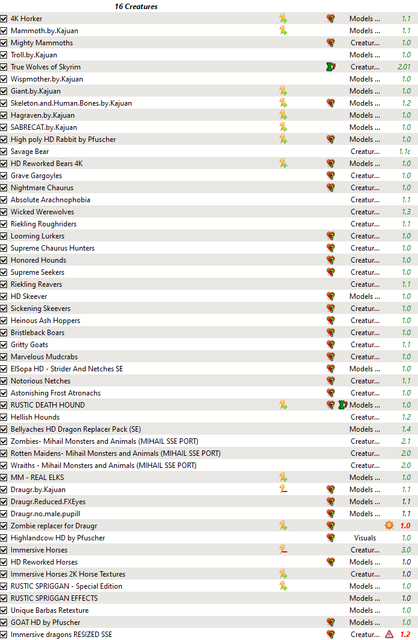418x640 pixels.
Task: Click the heart icon for Highlandcow HD by Pfuscher
Action: click(x=331, y=538)
